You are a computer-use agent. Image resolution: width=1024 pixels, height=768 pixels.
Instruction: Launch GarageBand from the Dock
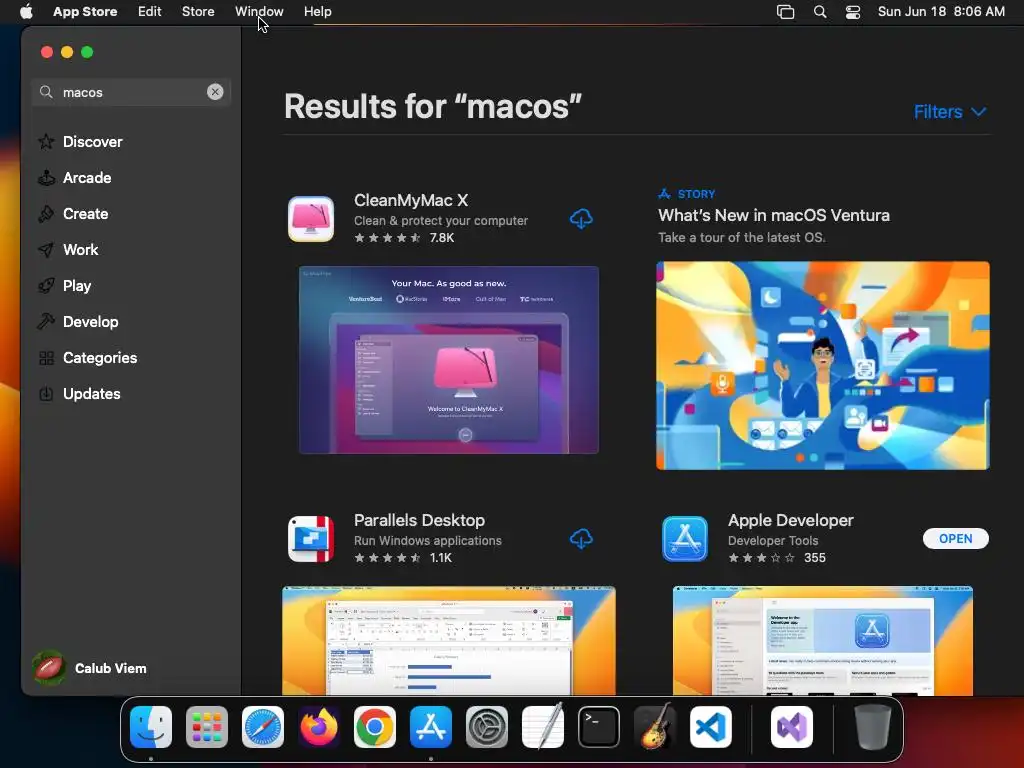pyautogui.click(x=655, y=726)
